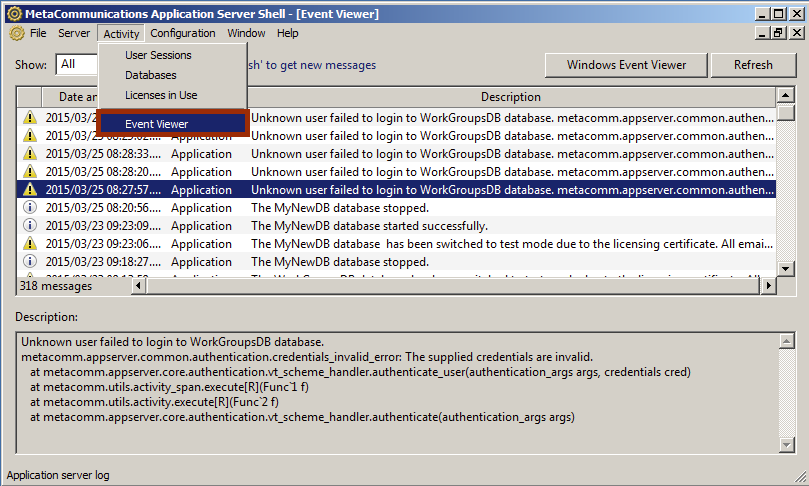Sort events by the Description column header
Image resolution: width=809 pixels, height=486 pixels.
[x=511, y=97]
